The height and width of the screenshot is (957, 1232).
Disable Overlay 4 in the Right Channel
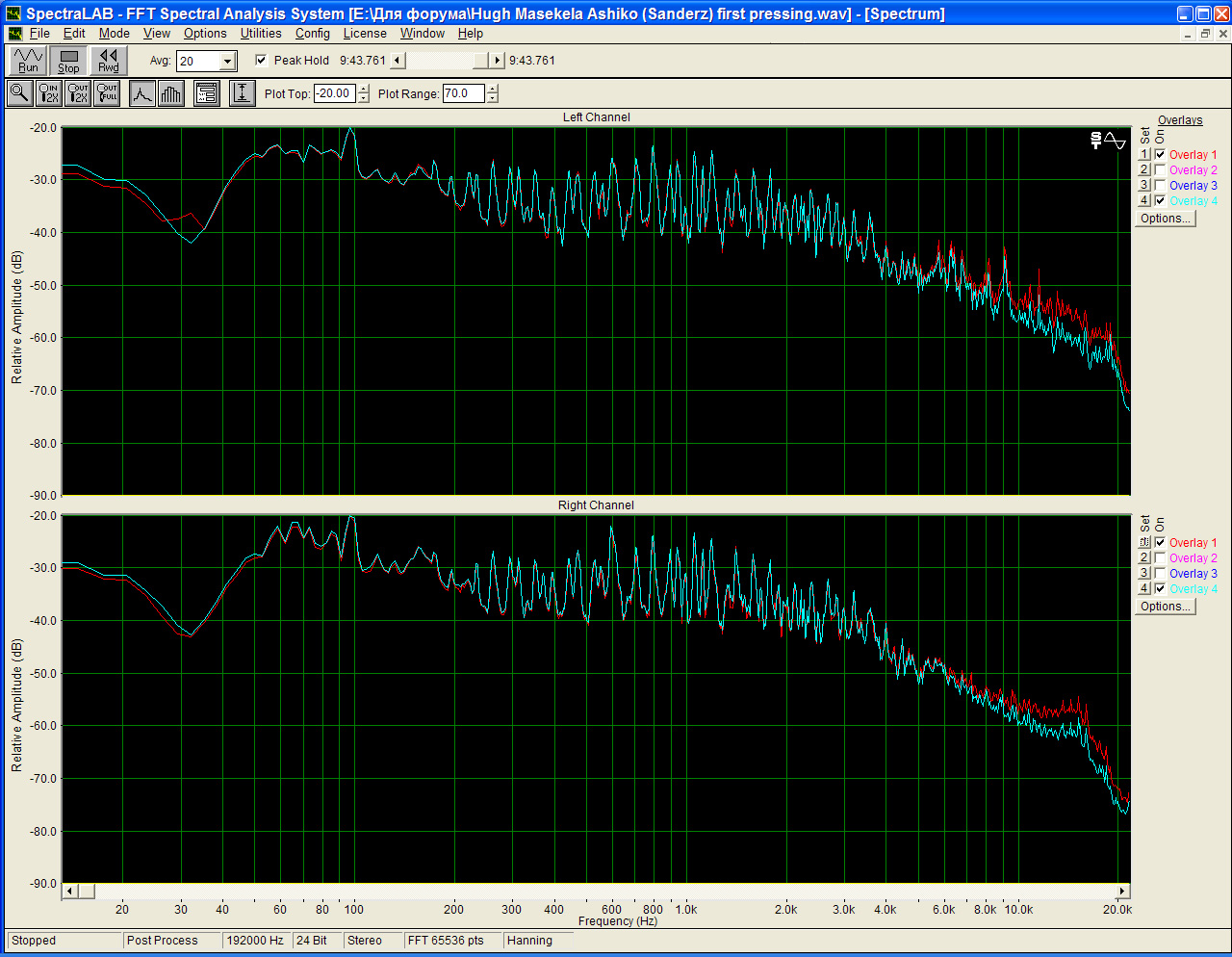[x=1160, y=588]
